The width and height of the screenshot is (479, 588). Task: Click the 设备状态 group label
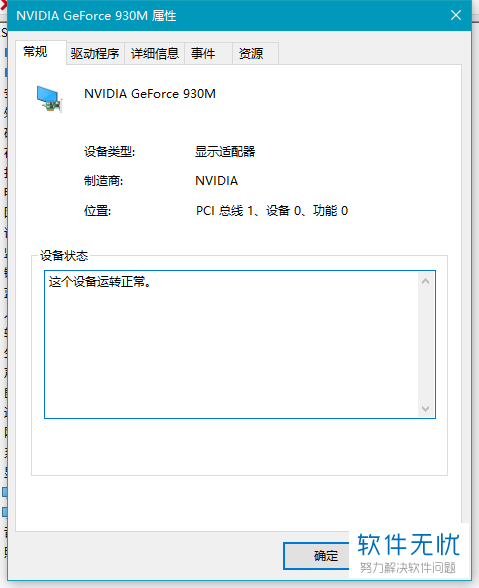pyautogui.click(x=64, y=256)
